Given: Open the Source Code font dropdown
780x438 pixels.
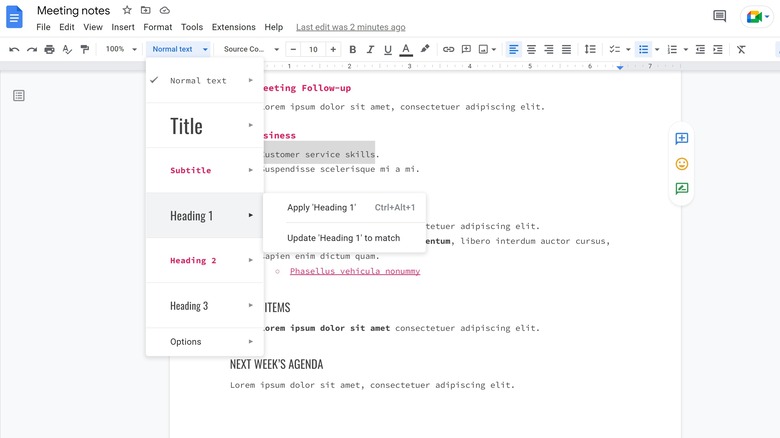Looking at the screenshot, I should pos(248,49).
